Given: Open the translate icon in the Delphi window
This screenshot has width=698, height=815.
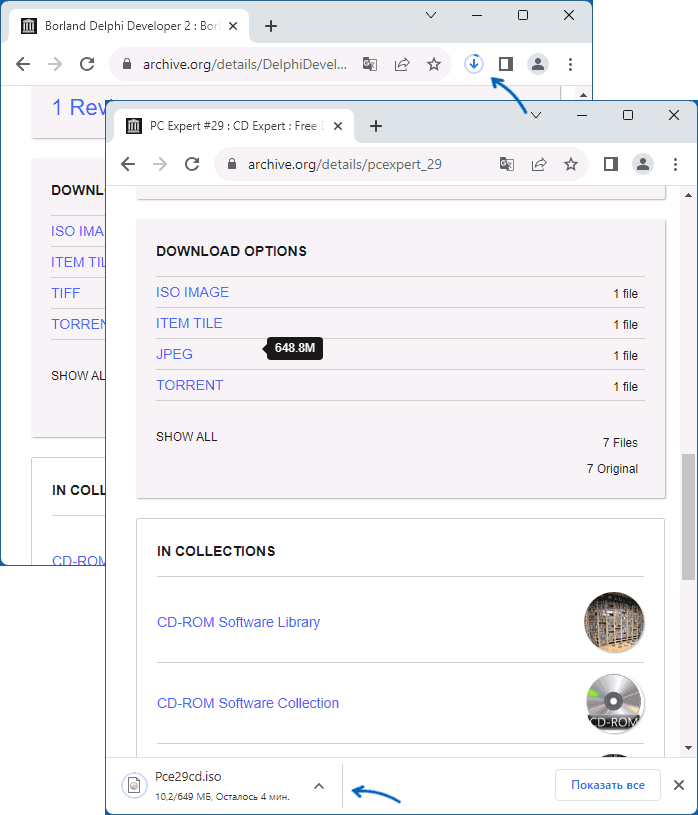Looking at the screenshot, I should point(370,64).
